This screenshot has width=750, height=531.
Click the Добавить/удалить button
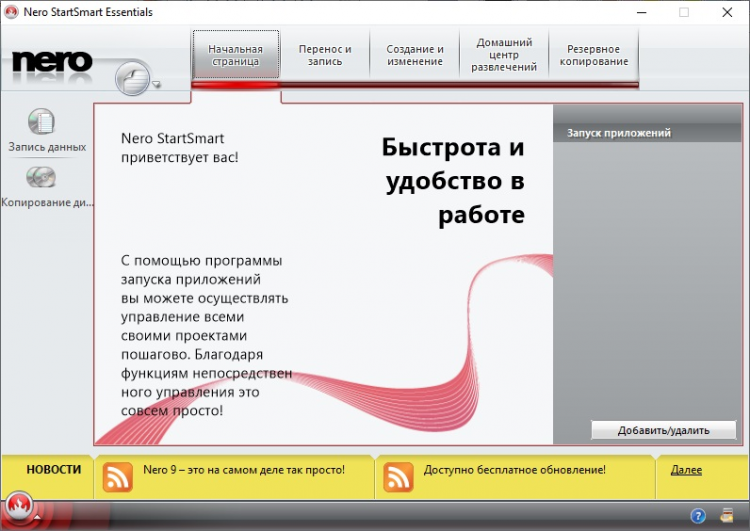tap(663, 430)
